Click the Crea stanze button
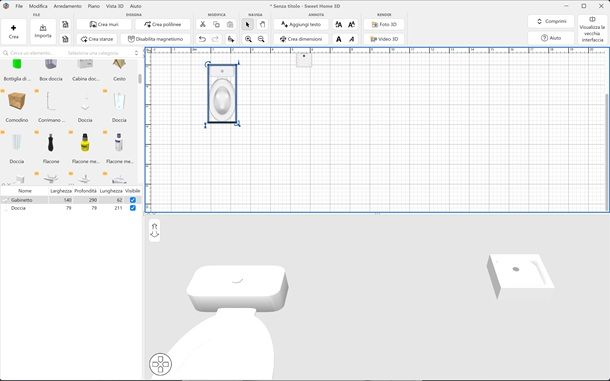 pos(97,39)
